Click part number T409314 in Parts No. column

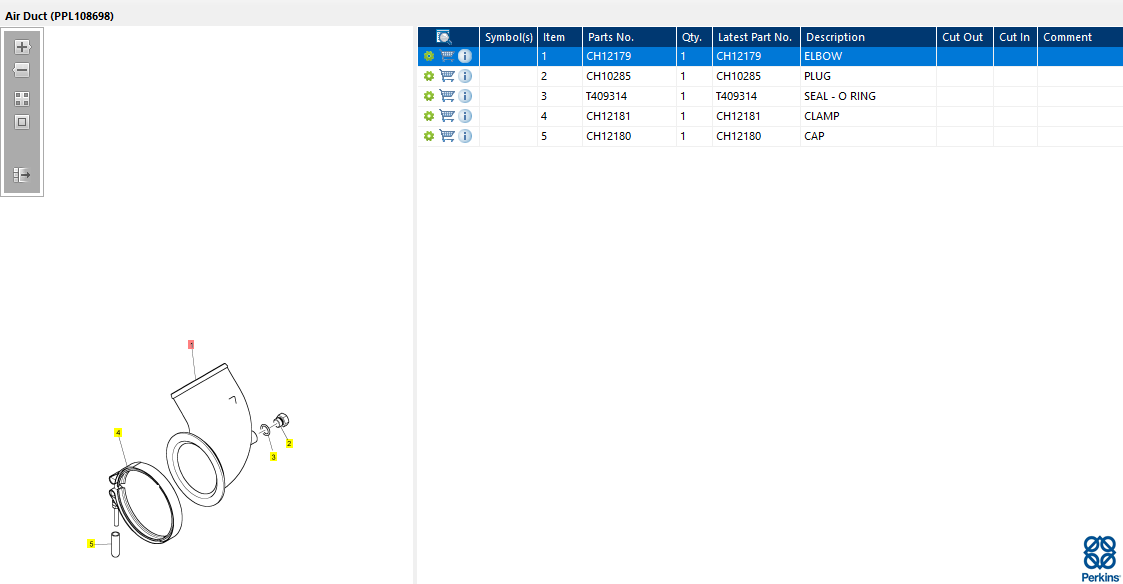point(607,96)
